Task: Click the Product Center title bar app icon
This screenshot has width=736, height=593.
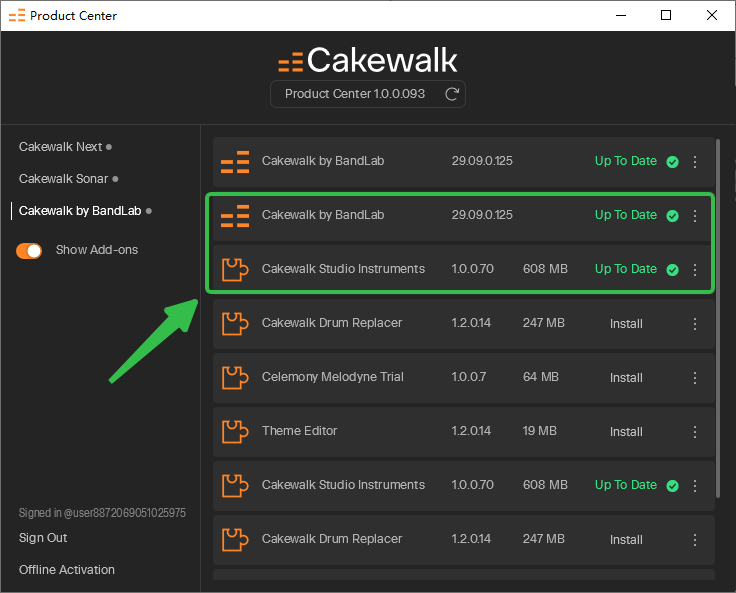Action: [x=17, y=15]
